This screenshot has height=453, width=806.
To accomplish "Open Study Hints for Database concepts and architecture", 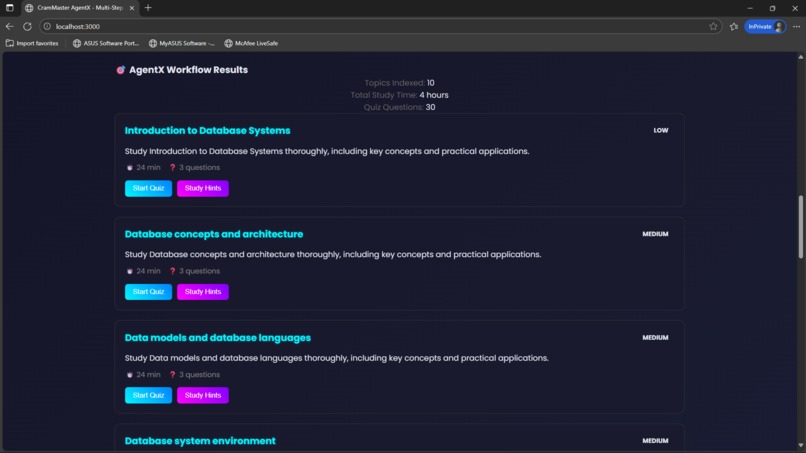I will tap(203, 292).
